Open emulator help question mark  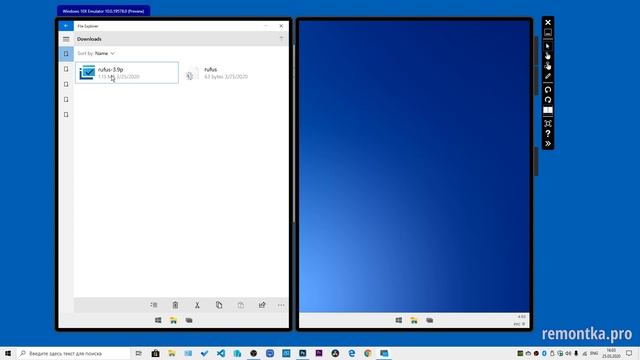[x=548, y=133]
